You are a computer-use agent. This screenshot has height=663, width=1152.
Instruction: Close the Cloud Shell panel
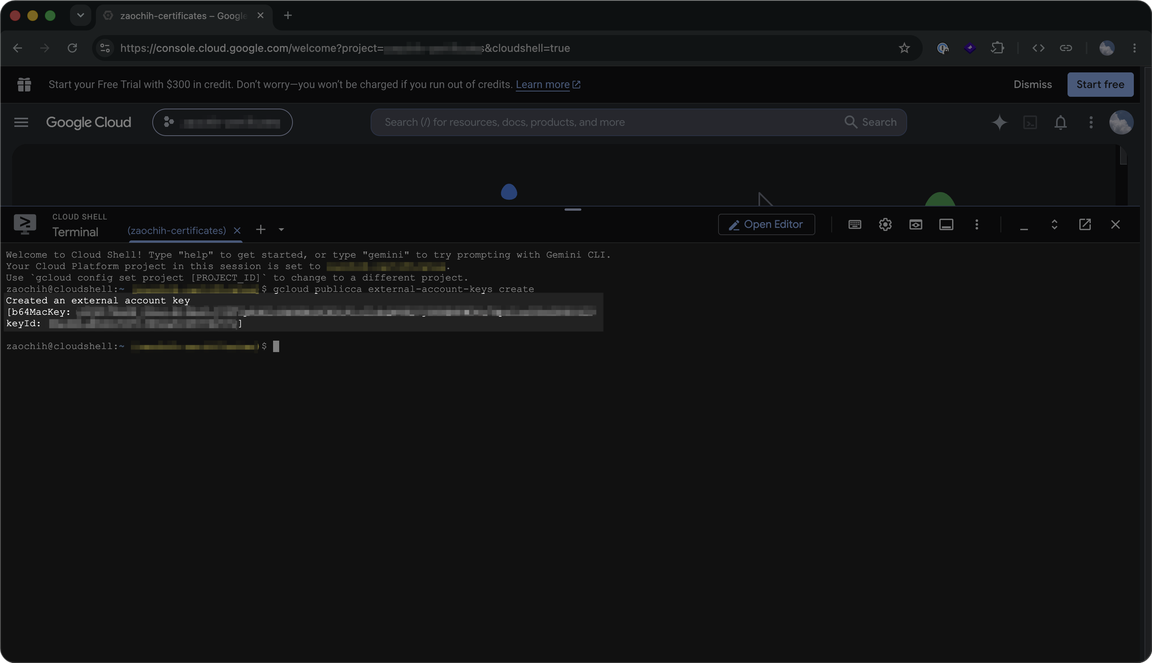coord(1115,224)
